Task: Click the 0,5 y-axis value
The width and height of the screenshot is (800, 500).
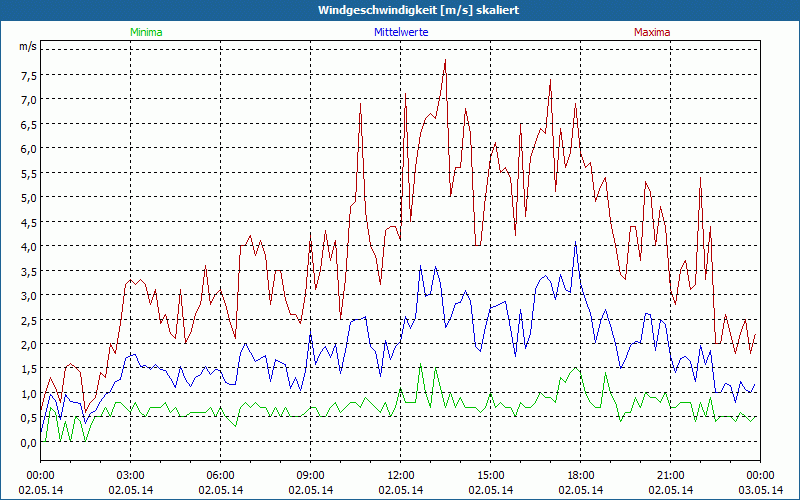Action: (29, 418)
